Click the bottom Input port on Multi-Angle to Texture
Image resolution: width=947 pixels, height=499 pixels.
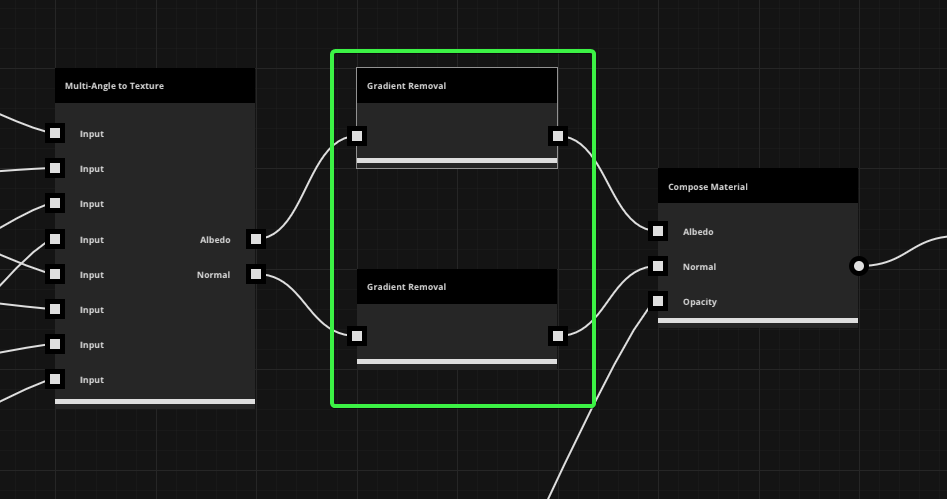point(56,379)
